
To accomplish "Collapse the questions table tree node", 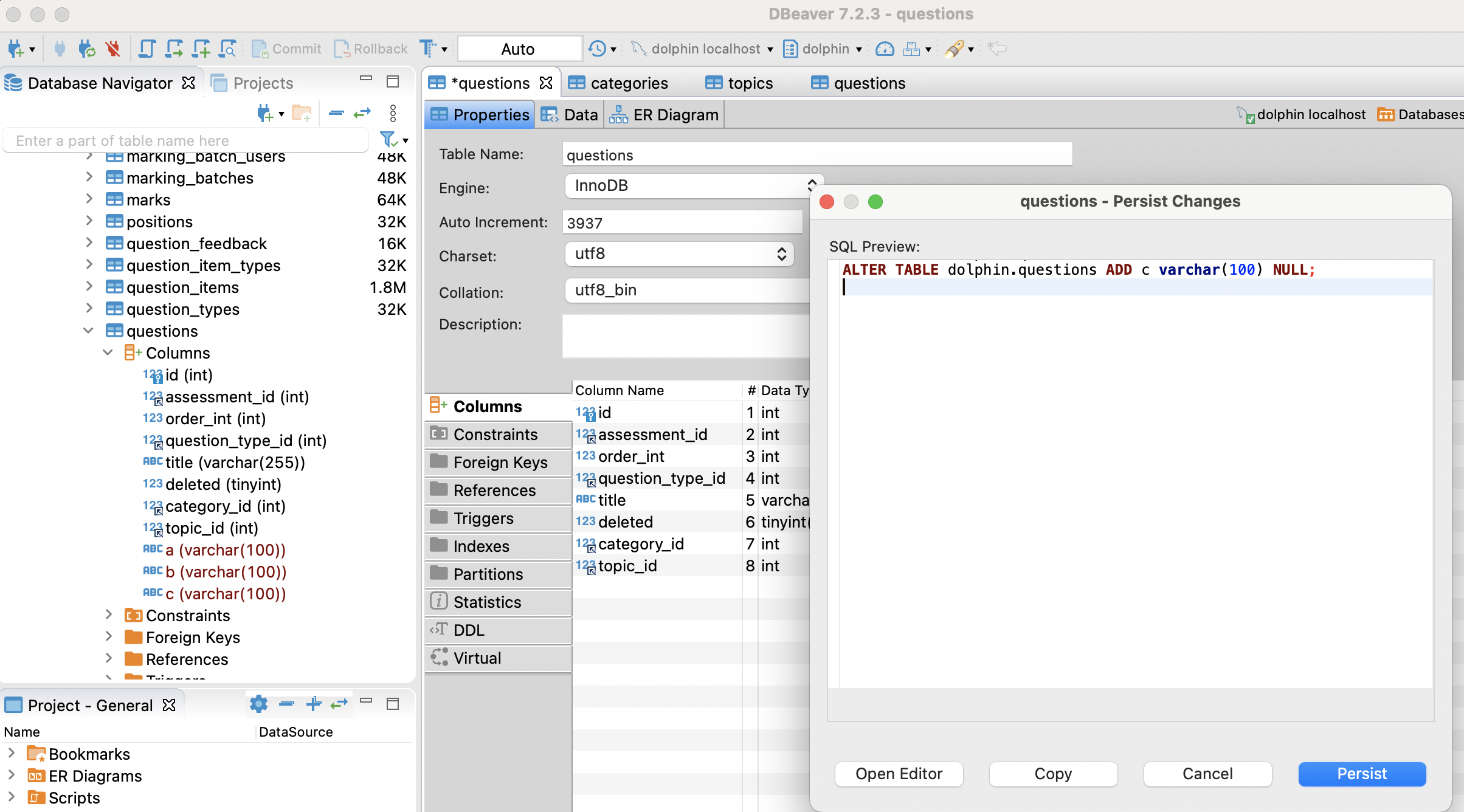I will [x=88, y=331].
